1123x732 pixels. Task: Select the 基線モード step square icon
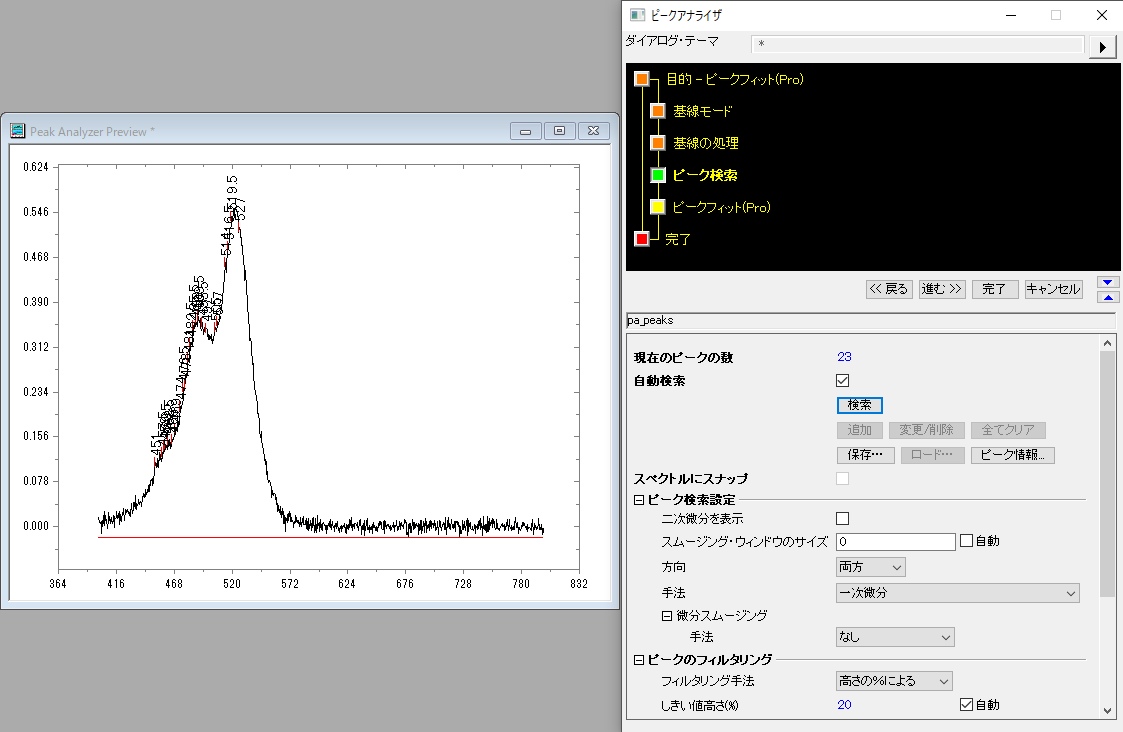pyautogui.click(x=658, y=111)
